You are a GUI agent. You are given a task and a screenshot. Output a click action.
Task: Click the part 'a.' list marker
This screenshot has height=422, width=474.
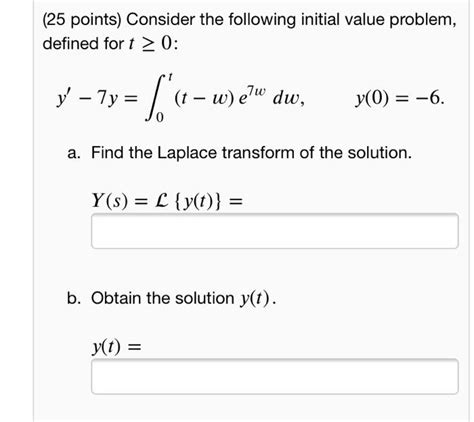(x=74, y=154)
